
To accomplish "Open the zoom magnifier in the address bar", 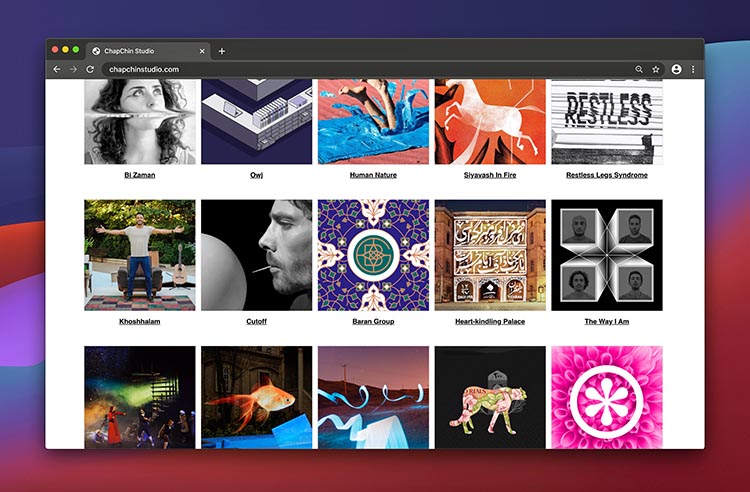I will [x=639, y=69].
